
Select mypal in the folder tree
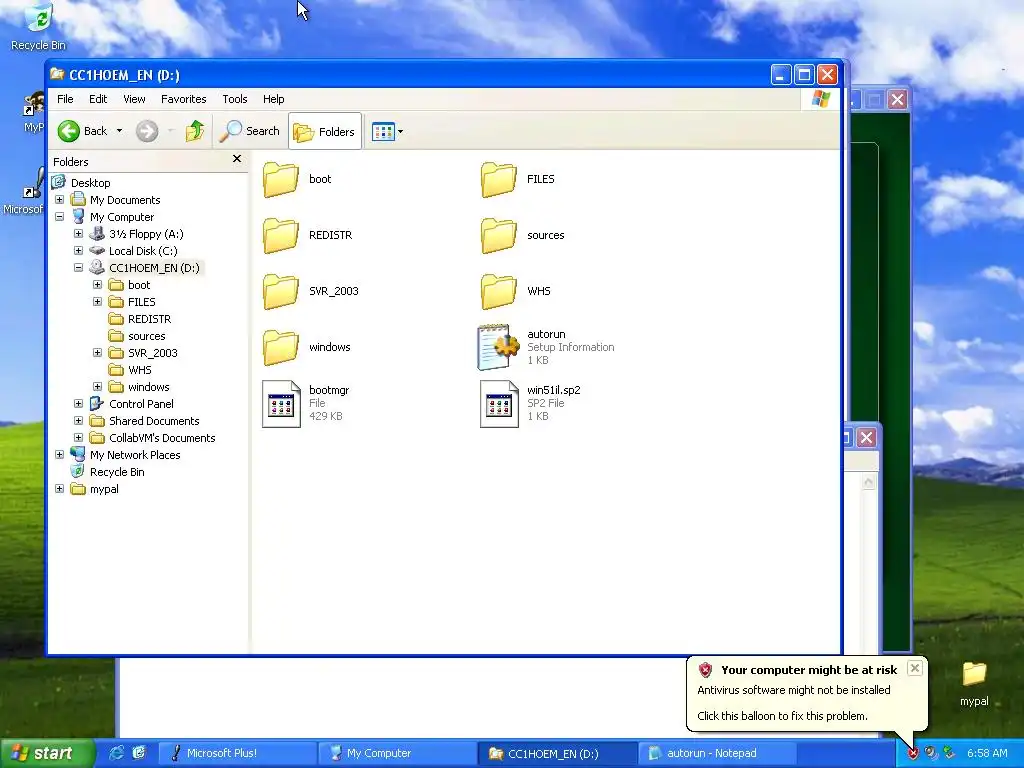click(104, 488)
